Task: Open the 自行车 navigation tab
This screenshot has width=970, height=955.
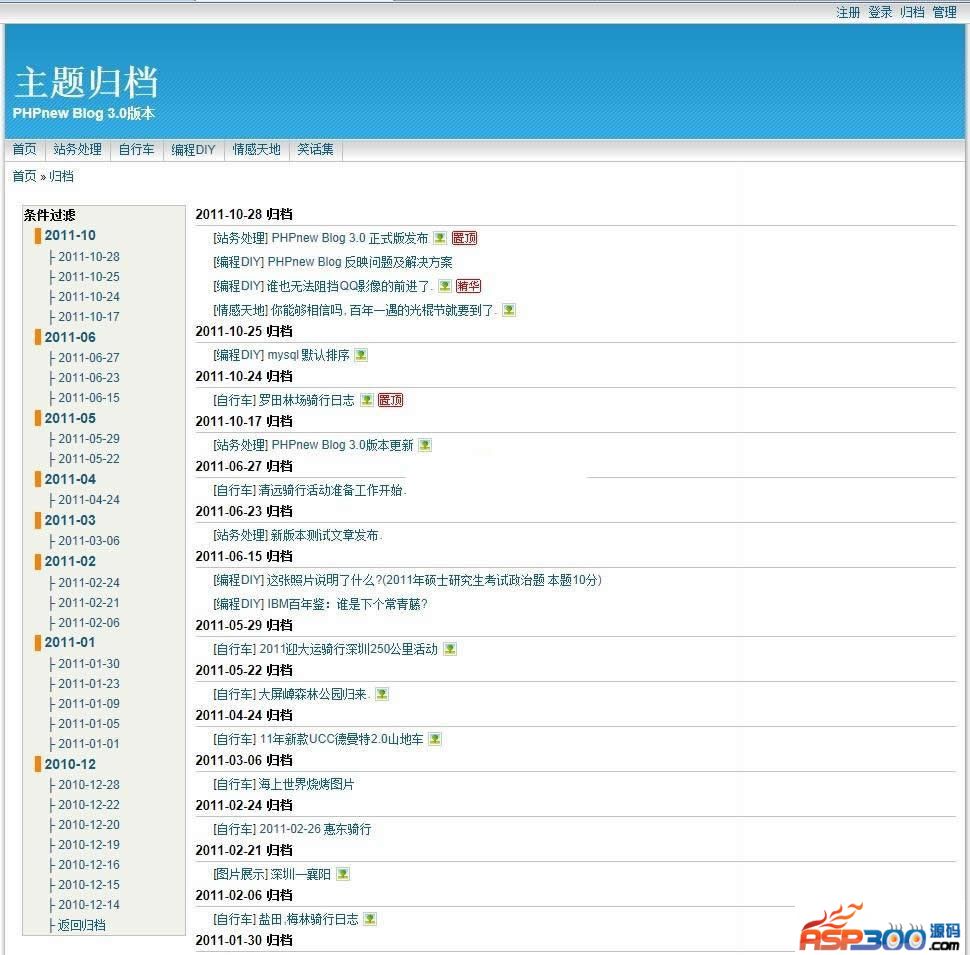Action: click(136, 150)
